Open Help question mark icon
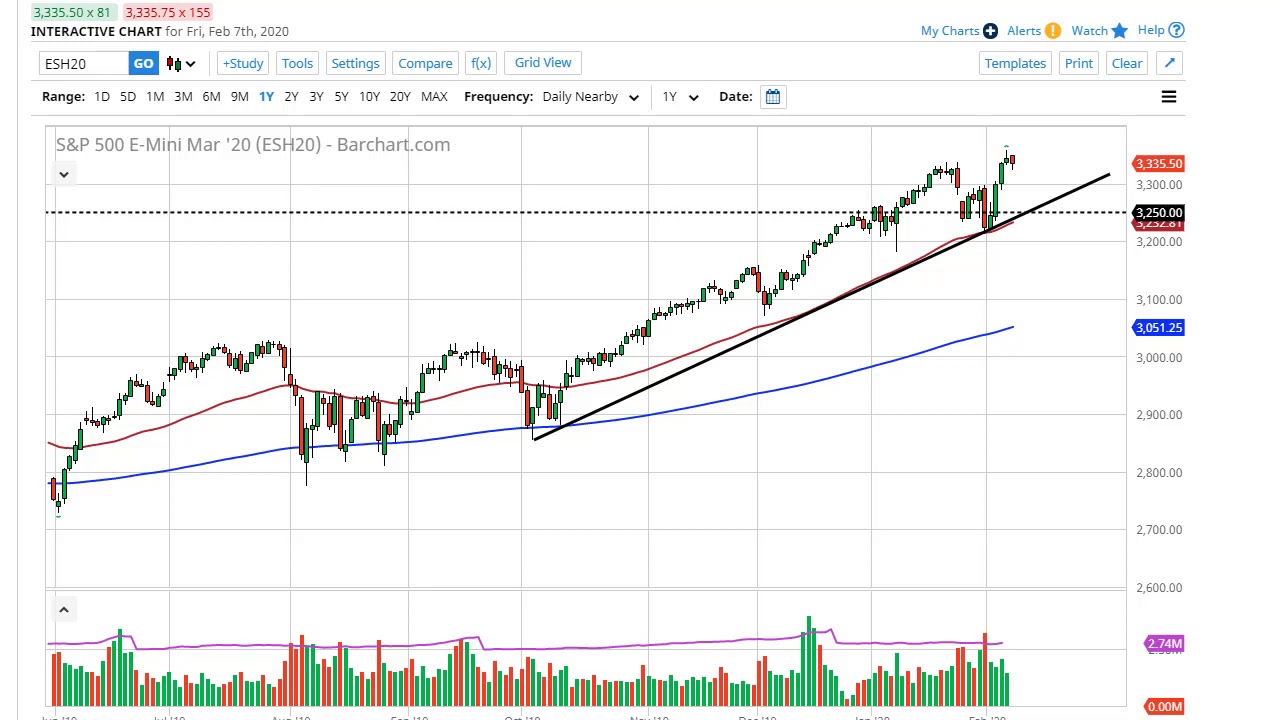The height and width of the screenshot is (720, 1280). coord(1177,30)
